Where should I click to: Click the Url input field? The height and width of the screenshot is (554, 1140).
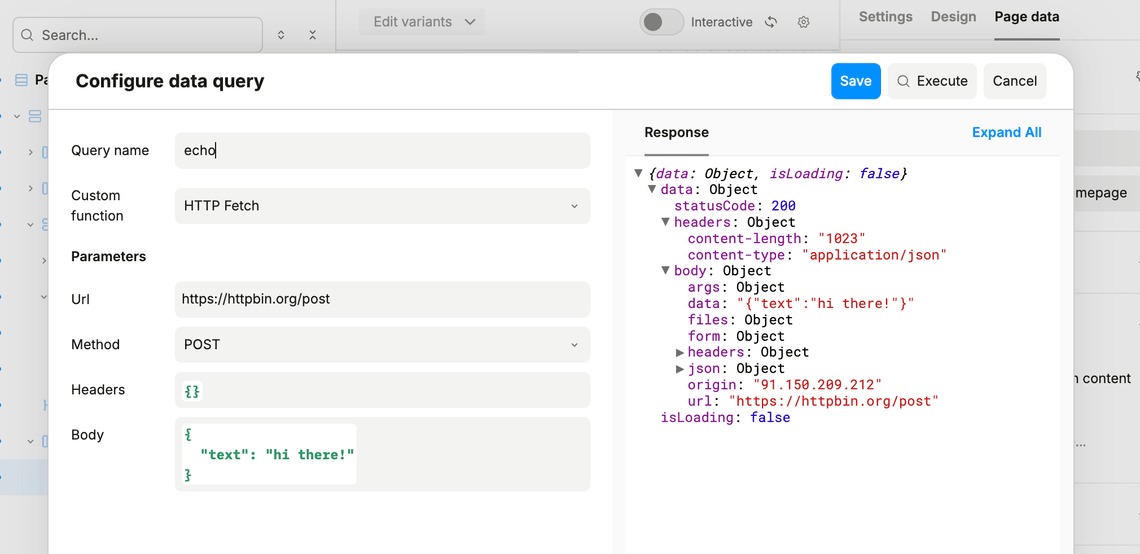[382, 299]
